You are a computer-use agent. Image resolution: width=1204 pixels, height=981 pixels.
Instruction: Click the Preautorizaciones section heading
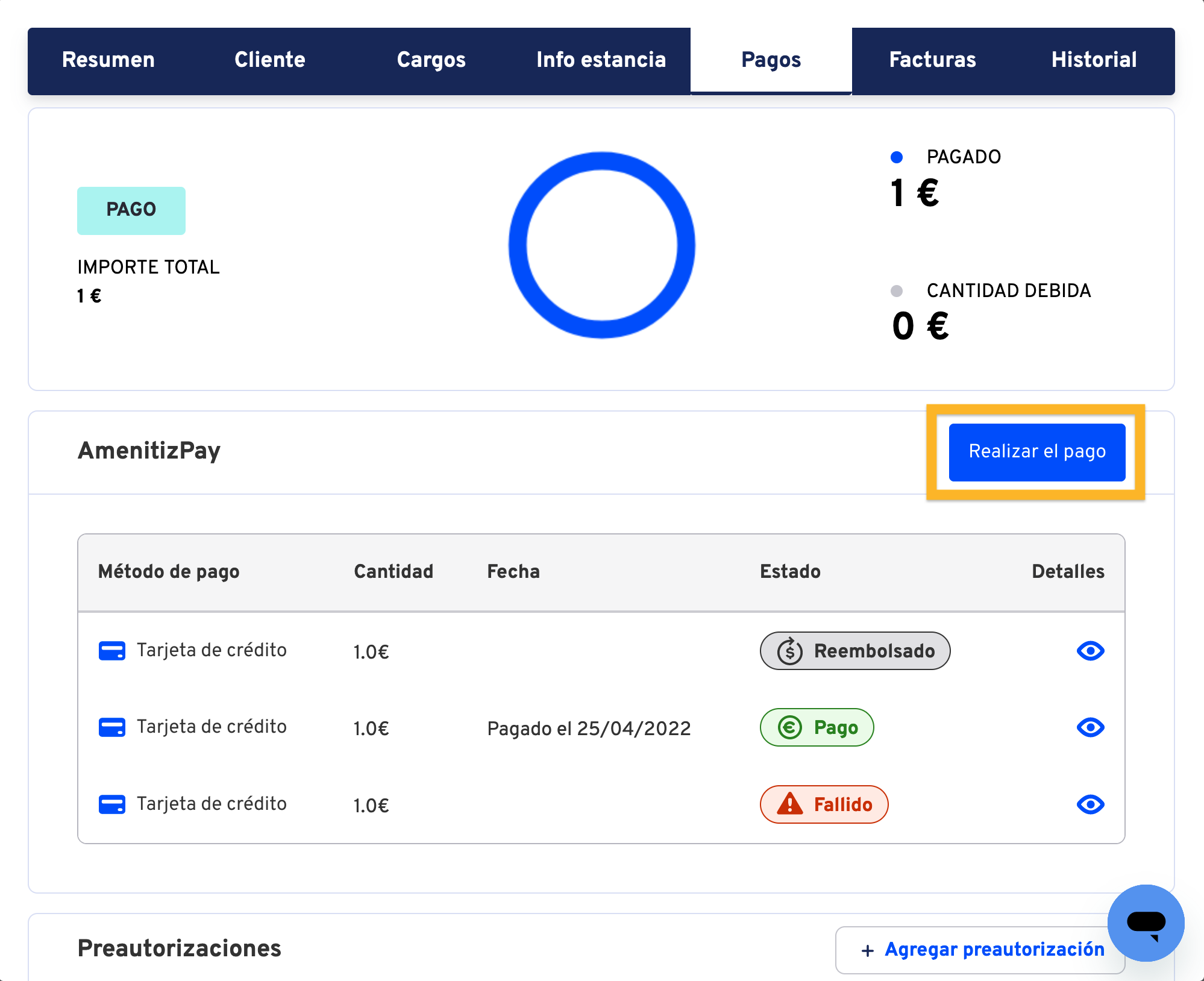pyautogui.click(x=180, y=948)
